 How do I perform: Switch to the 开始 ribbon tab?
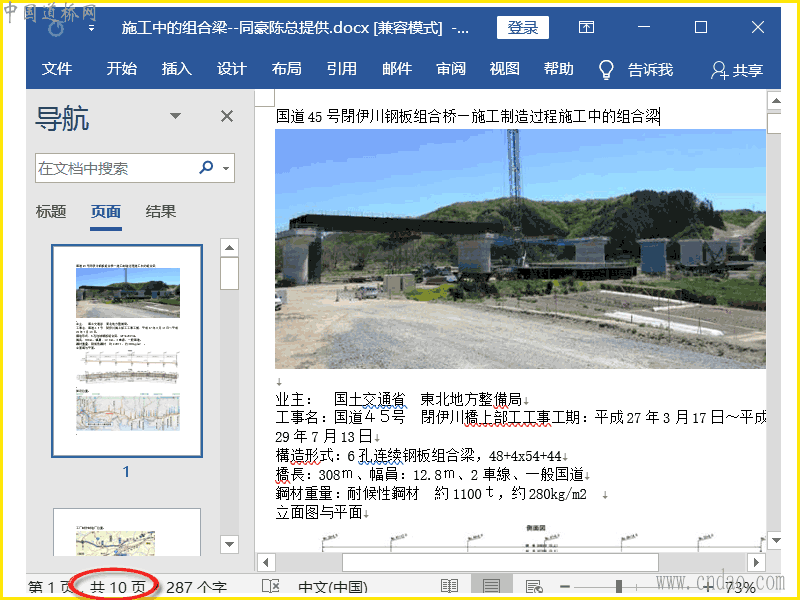pyautogui.click(x=121, y=69)
